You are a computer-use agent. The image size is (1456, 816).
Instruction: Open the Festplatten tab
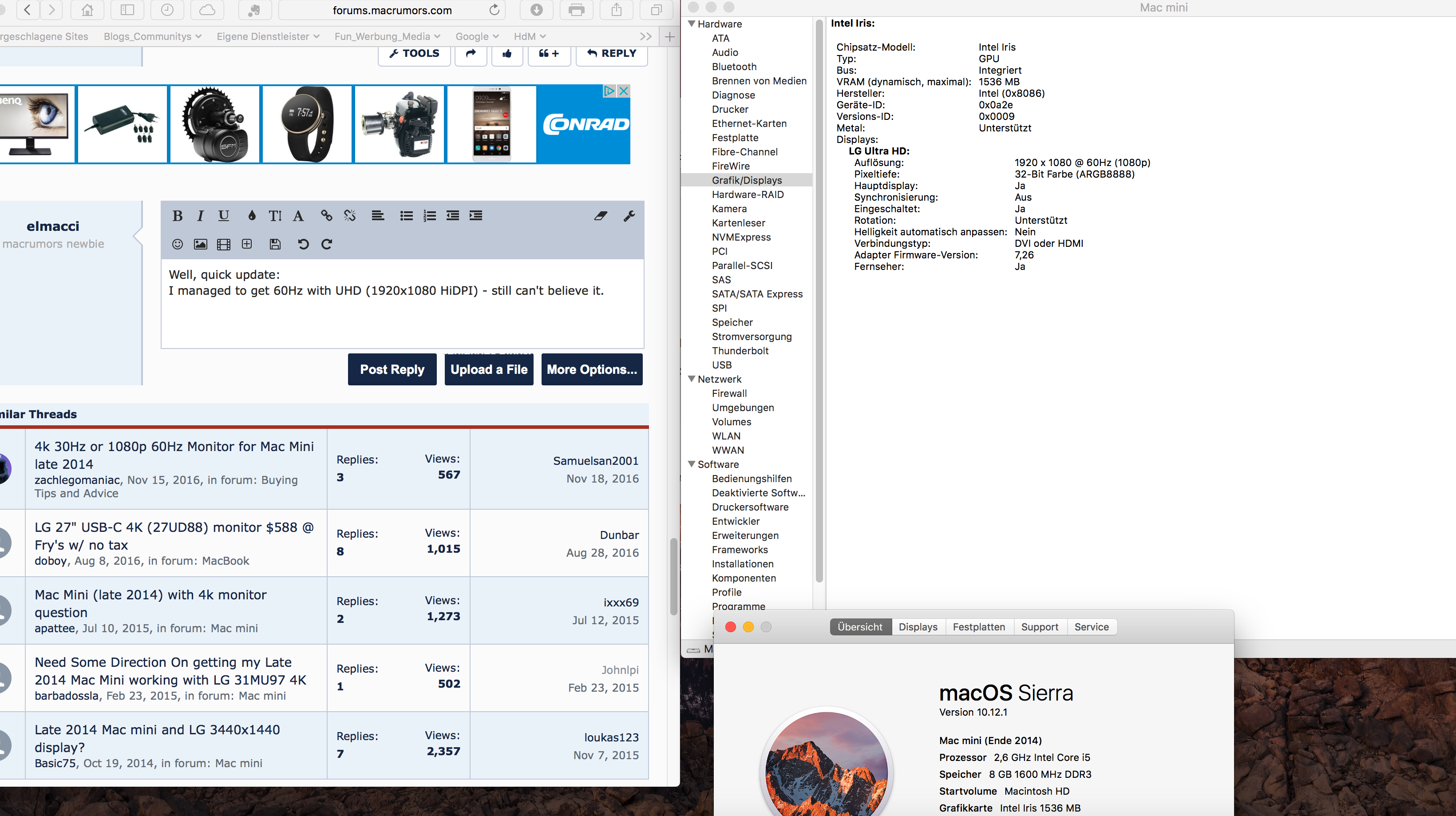pos(978,627)
